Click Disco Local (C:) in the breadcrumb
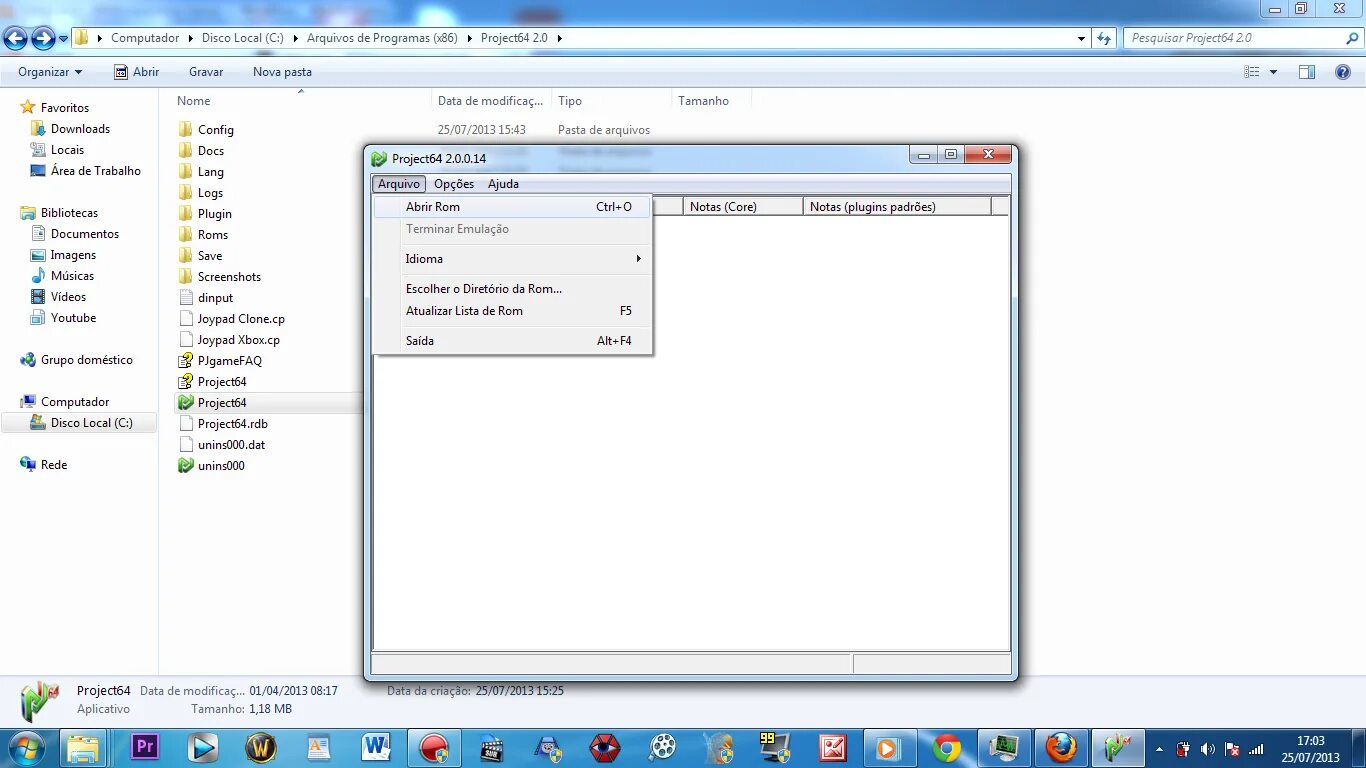 tap(243, 38)
